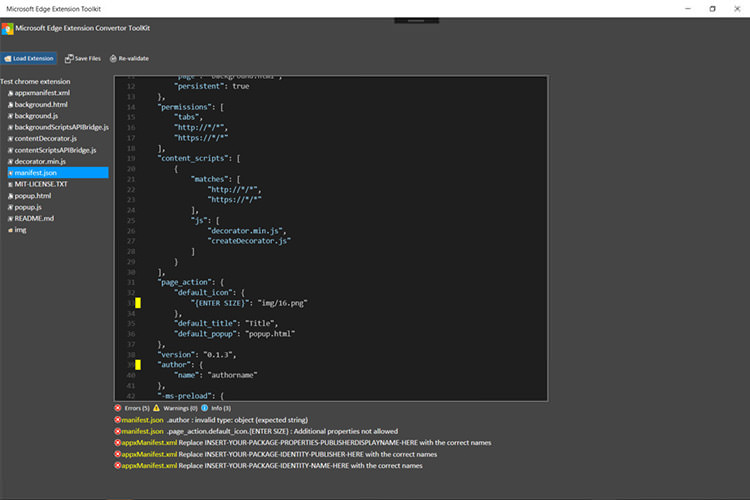This screenshot has width=750, height=500.
Task: Click the folder icon beside img
Action: click(x=10, y=230)
